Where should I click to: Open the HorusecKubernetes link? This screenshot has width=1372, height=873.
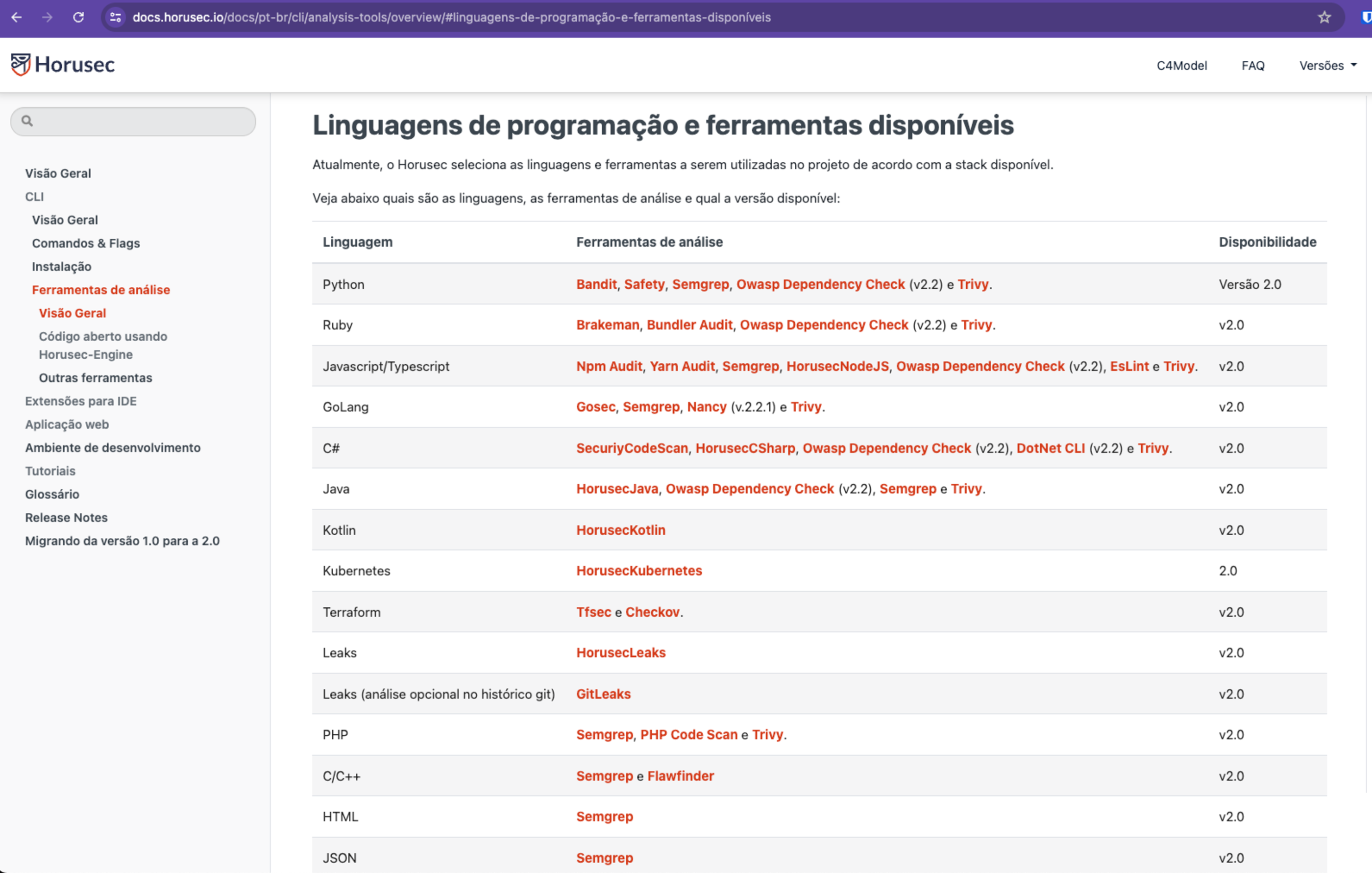click(x=639, y=571)
